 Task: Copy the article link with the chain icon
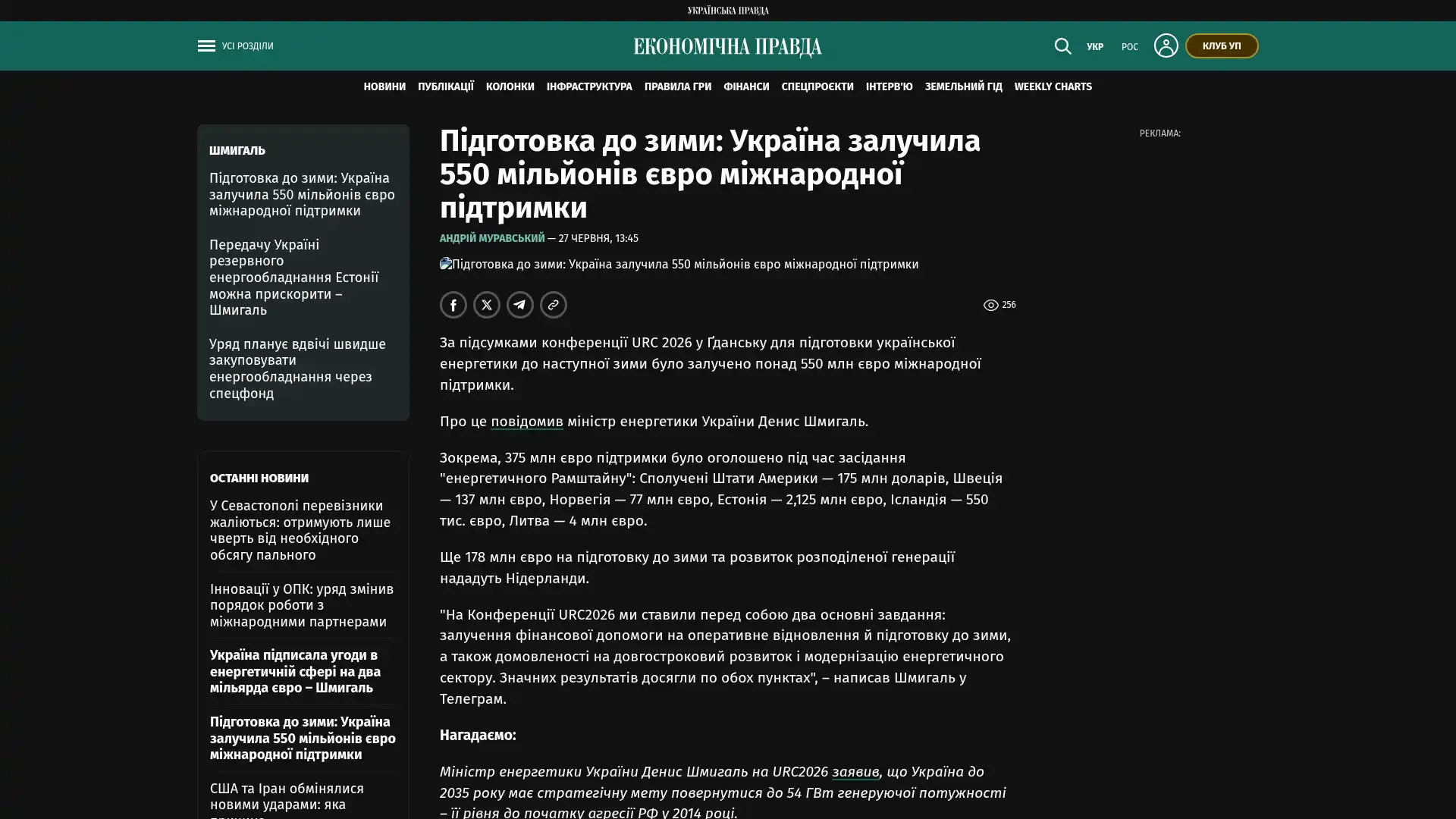[x=554, y=305]
